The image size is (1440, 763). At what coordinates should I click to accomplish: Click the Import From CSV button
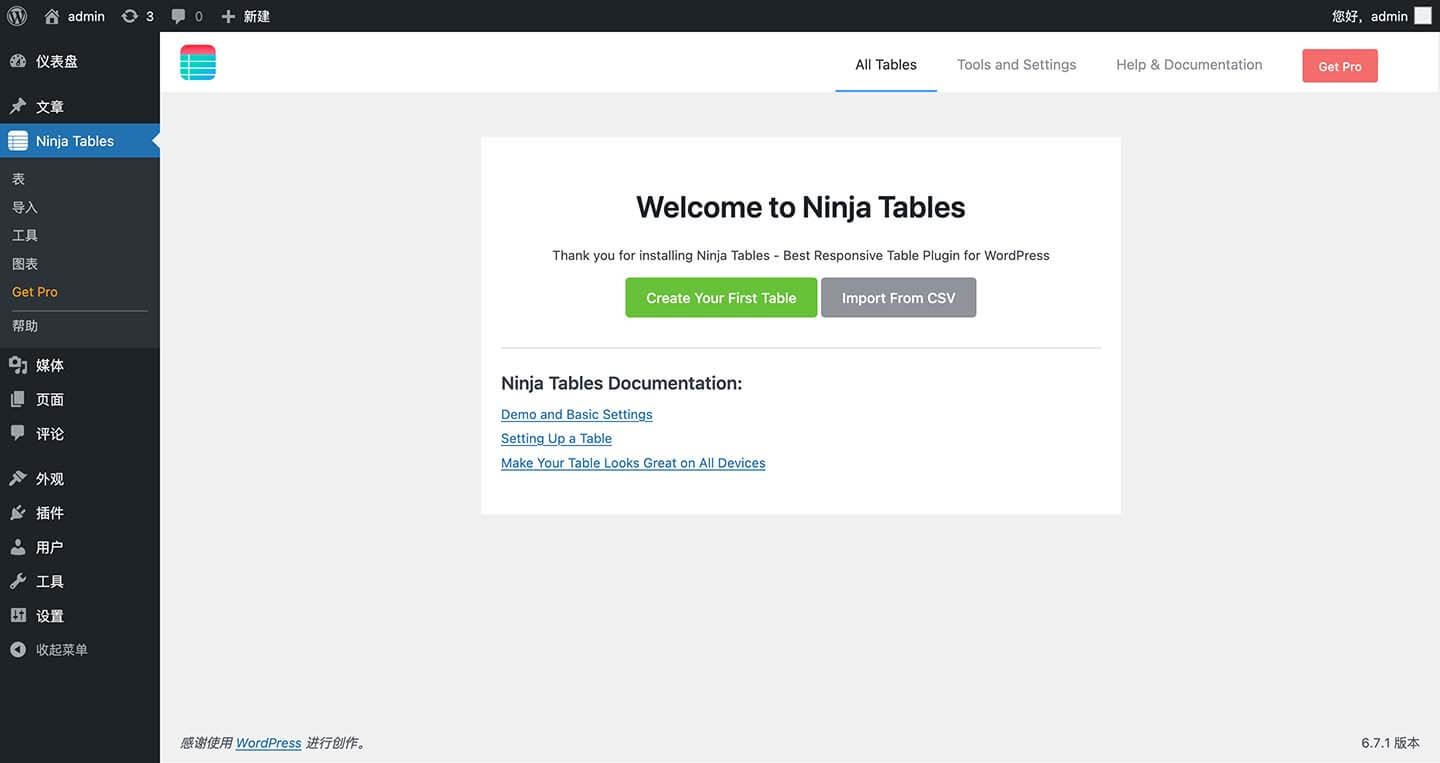[x=898, y=298]
